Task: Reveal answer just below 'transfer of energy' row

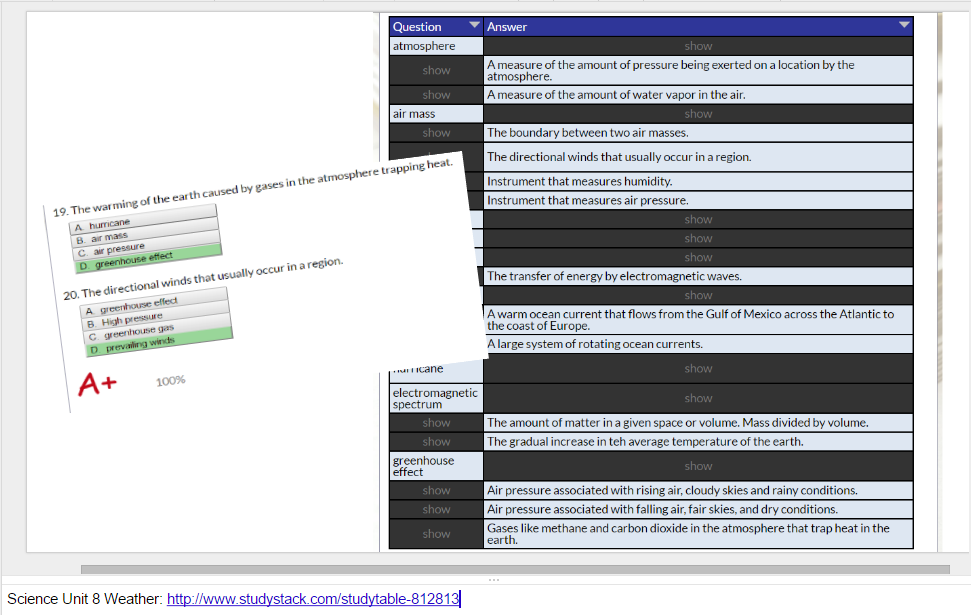Action: [x=698, y=295]
